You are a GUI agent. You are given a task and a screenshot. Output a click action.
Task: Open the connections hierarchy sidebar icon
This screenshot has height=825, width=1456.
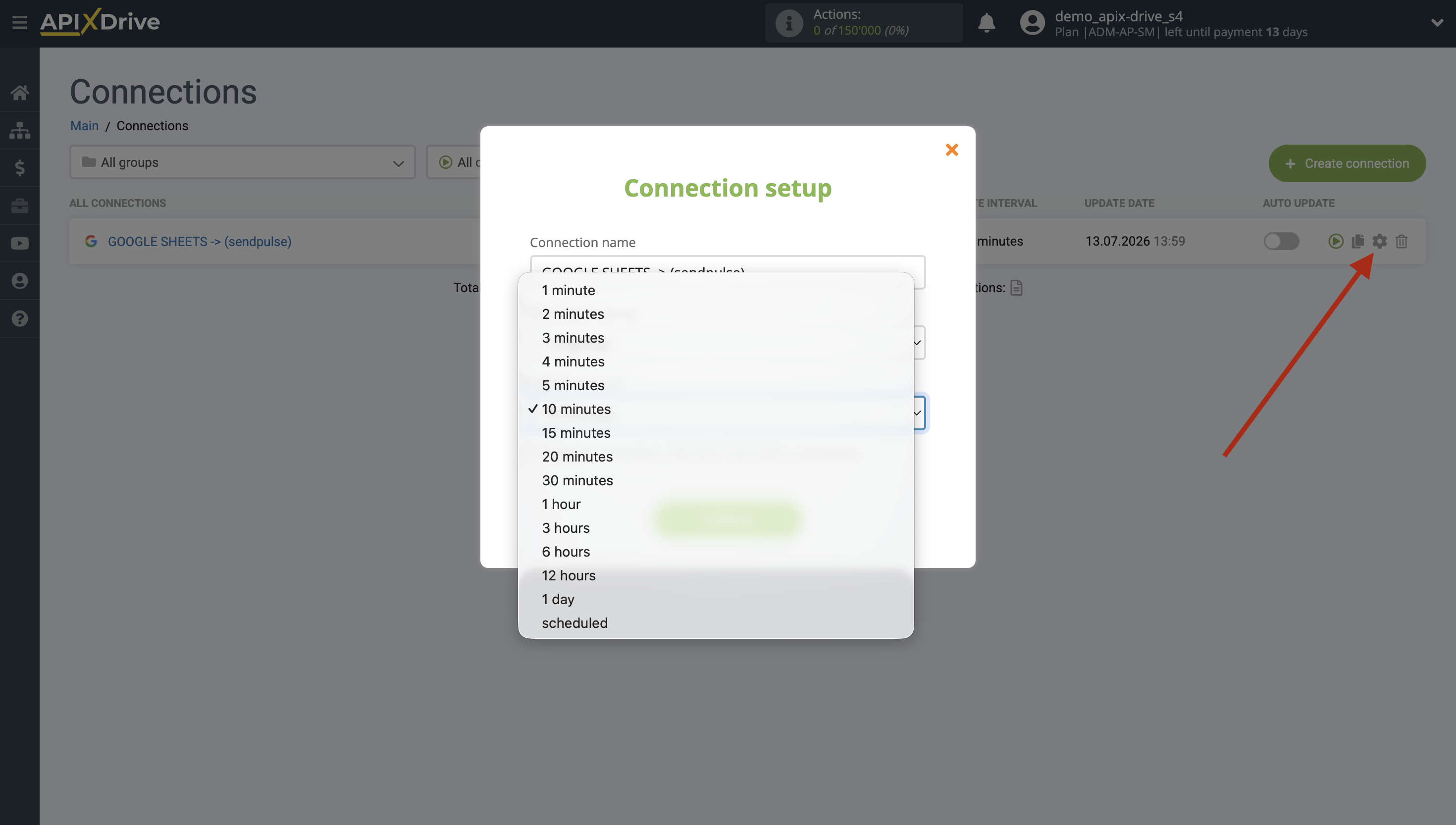[20, 130]
